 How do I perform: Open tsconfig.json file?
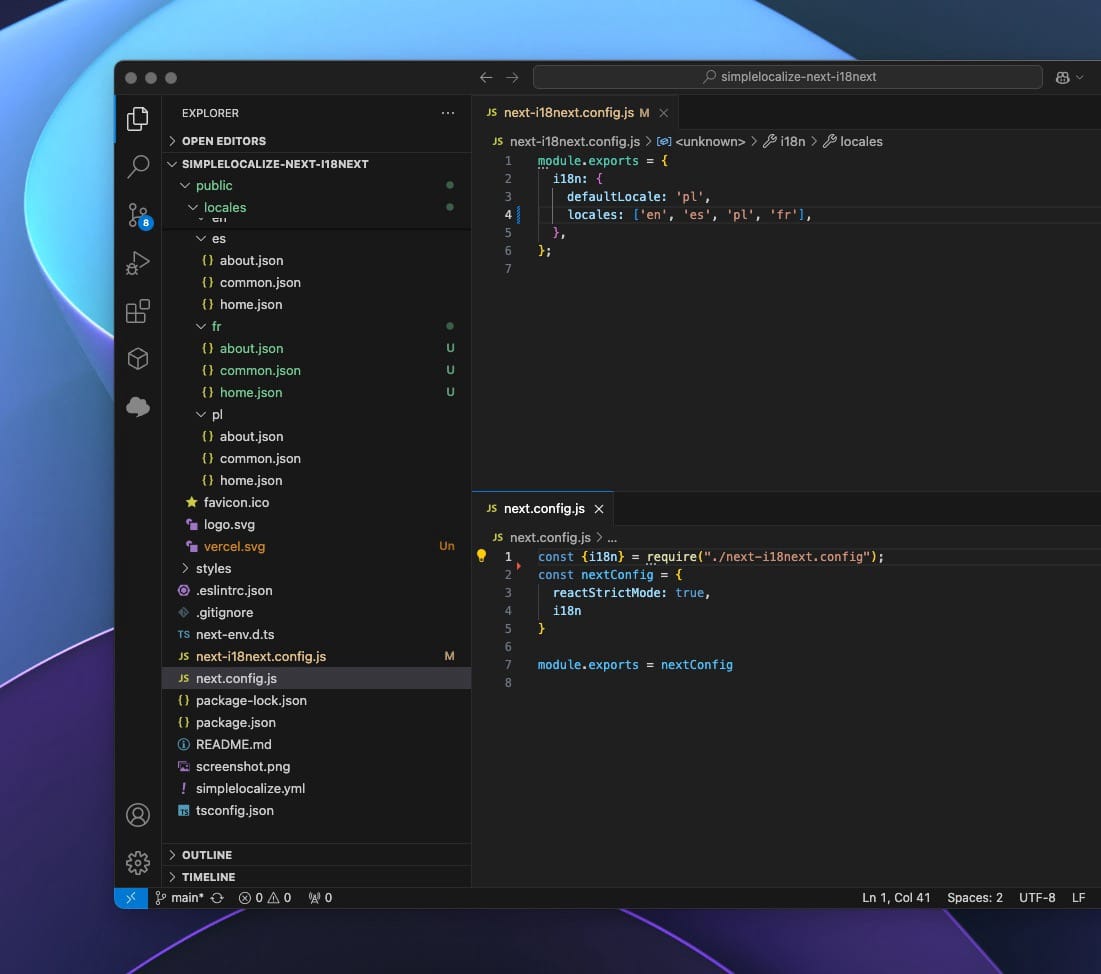[x=235, y=810]
